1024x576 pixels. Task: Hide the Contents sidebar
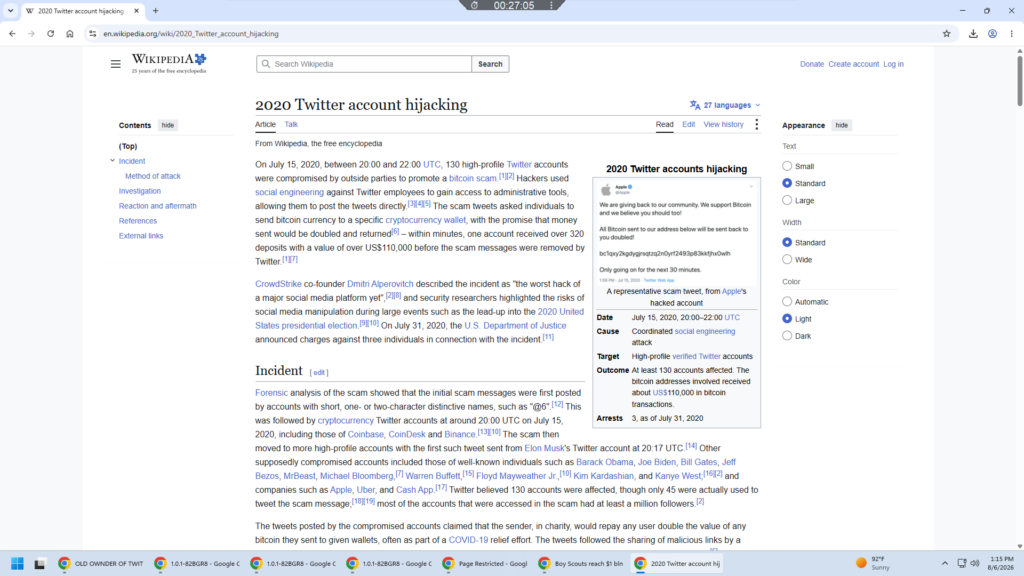click(x=168, y=125)
